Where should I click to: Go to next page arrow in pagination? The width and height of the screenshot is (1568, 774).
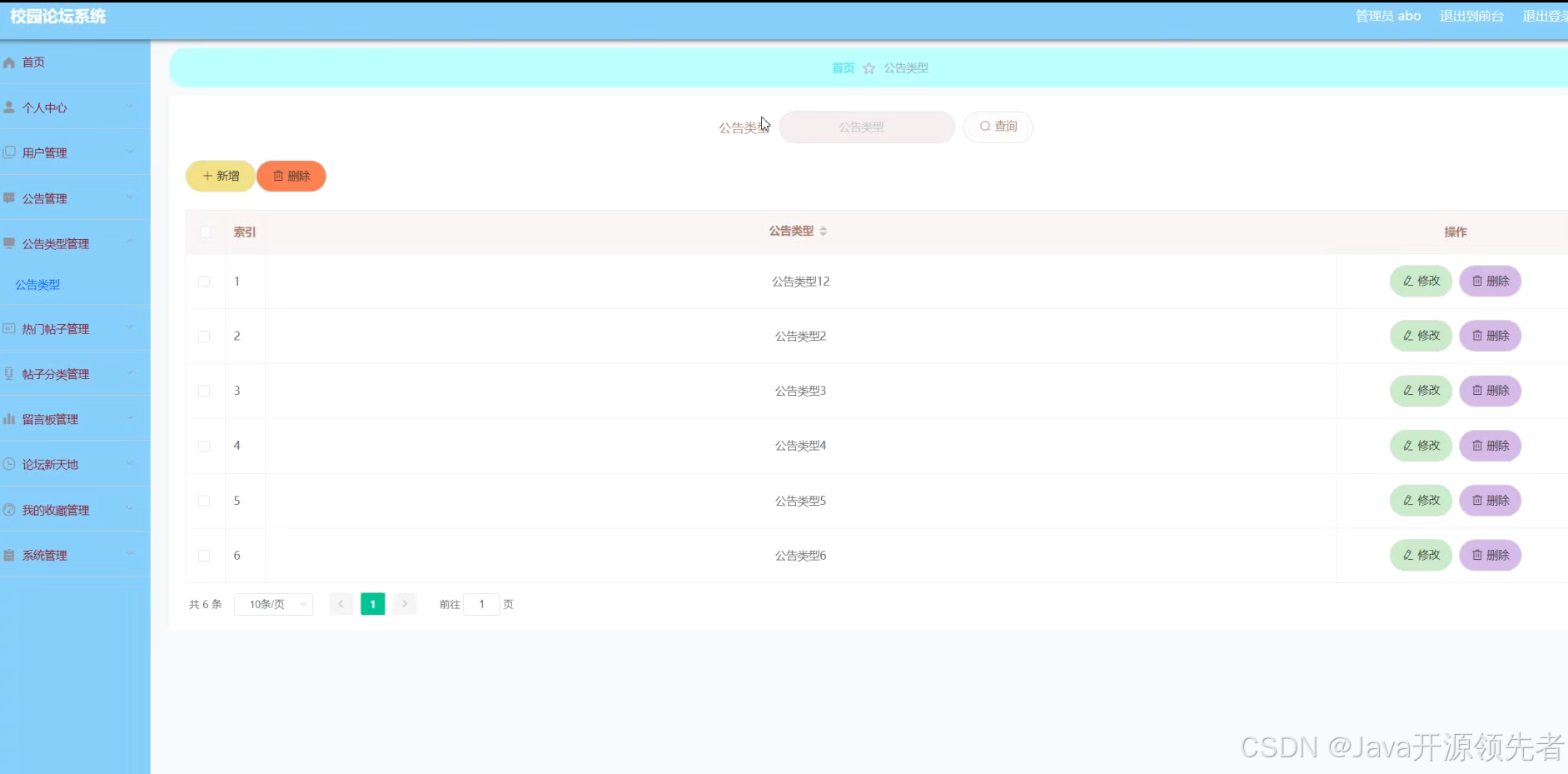tap(405, 604)
